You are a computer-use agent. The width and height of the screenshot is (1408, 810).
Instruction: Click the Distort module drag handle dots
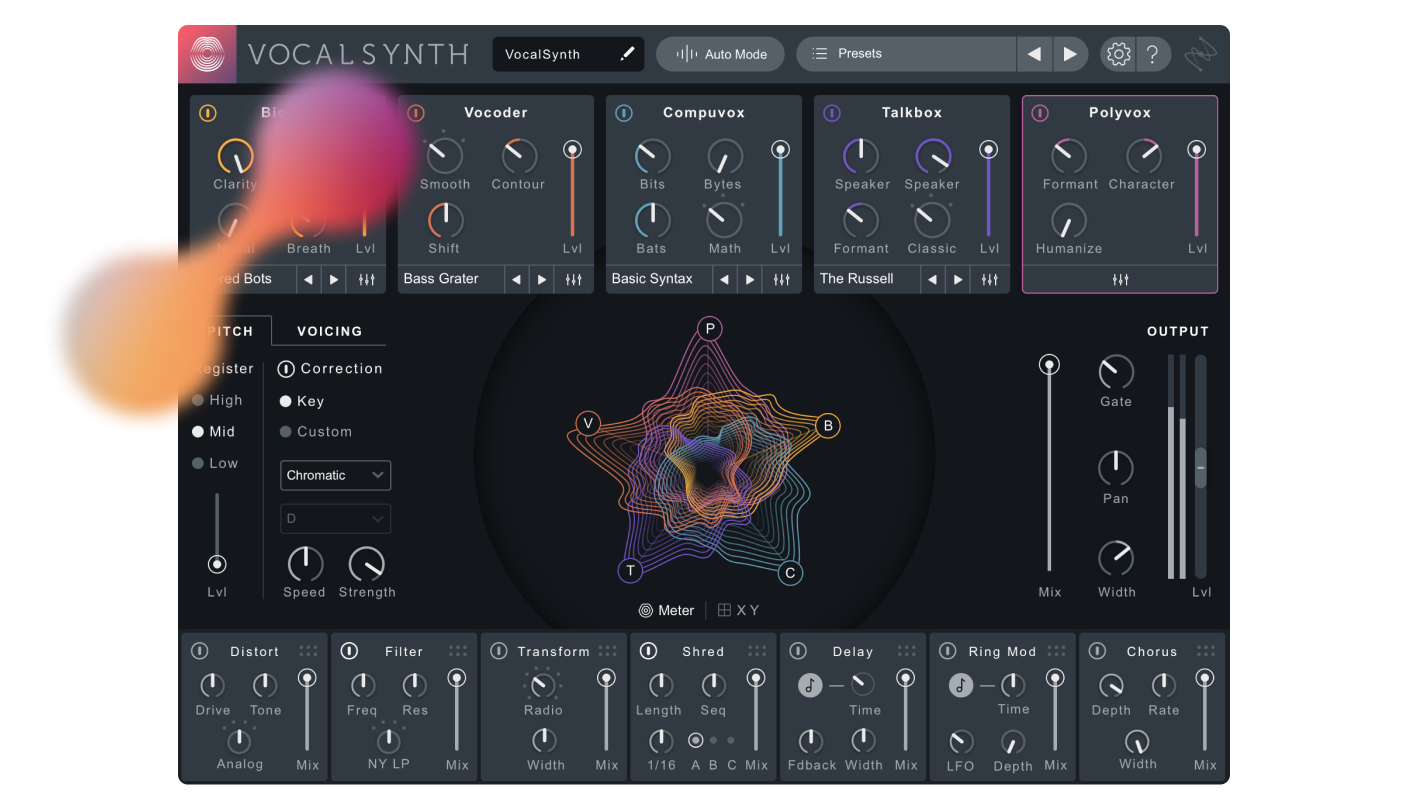click(x=308, y=651)
